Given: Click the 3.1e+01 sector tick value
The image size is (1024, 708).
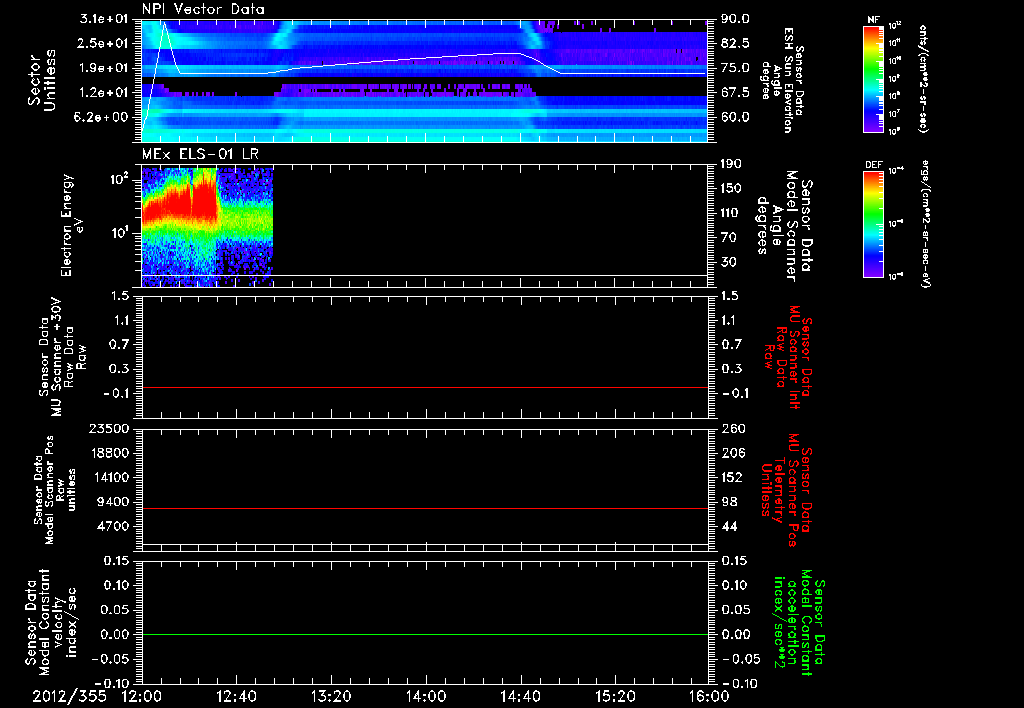Looking at the screenshot, I should pos(106,19).
